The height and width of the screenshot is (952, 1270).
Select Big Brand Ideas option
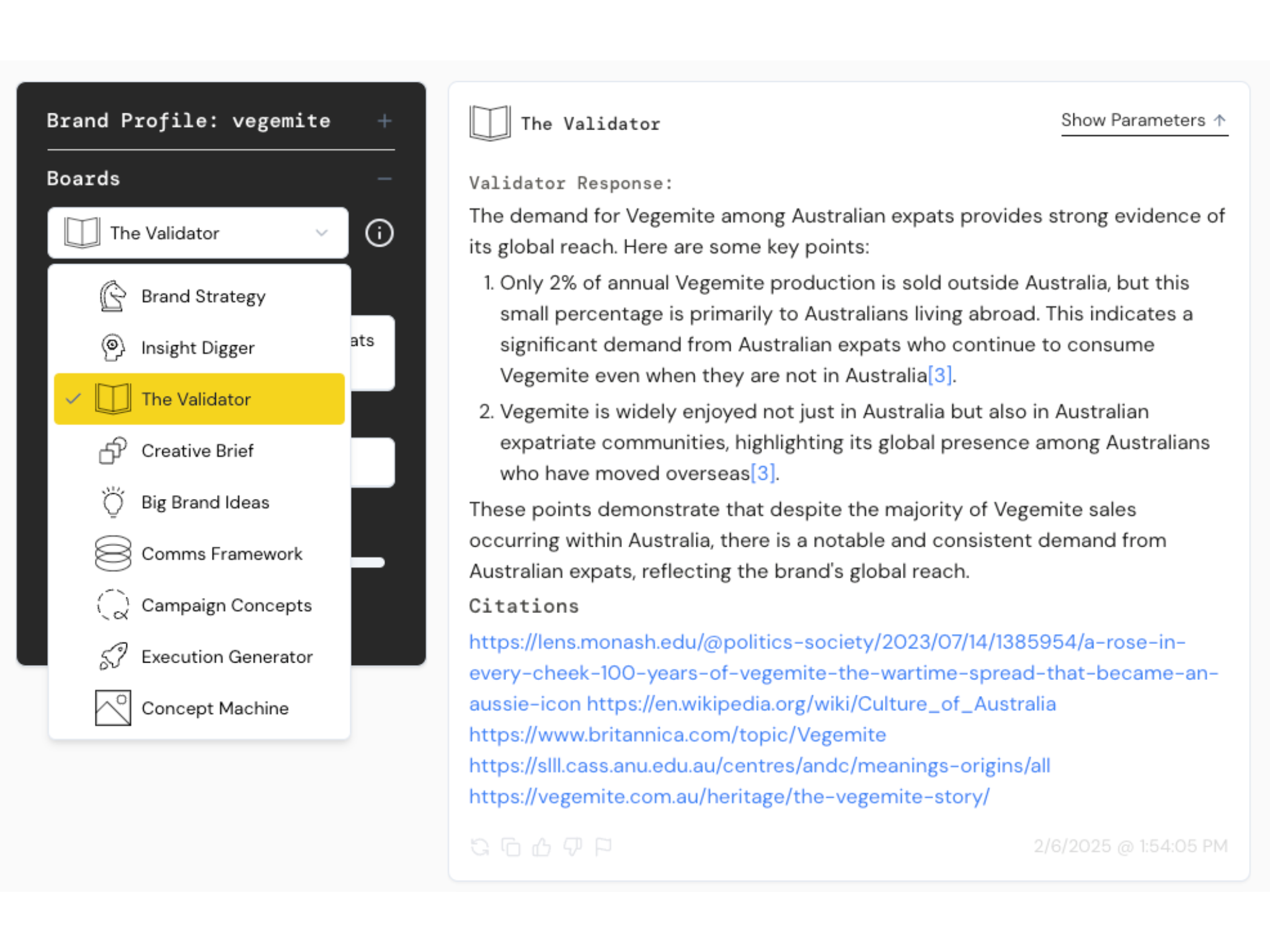205,502
